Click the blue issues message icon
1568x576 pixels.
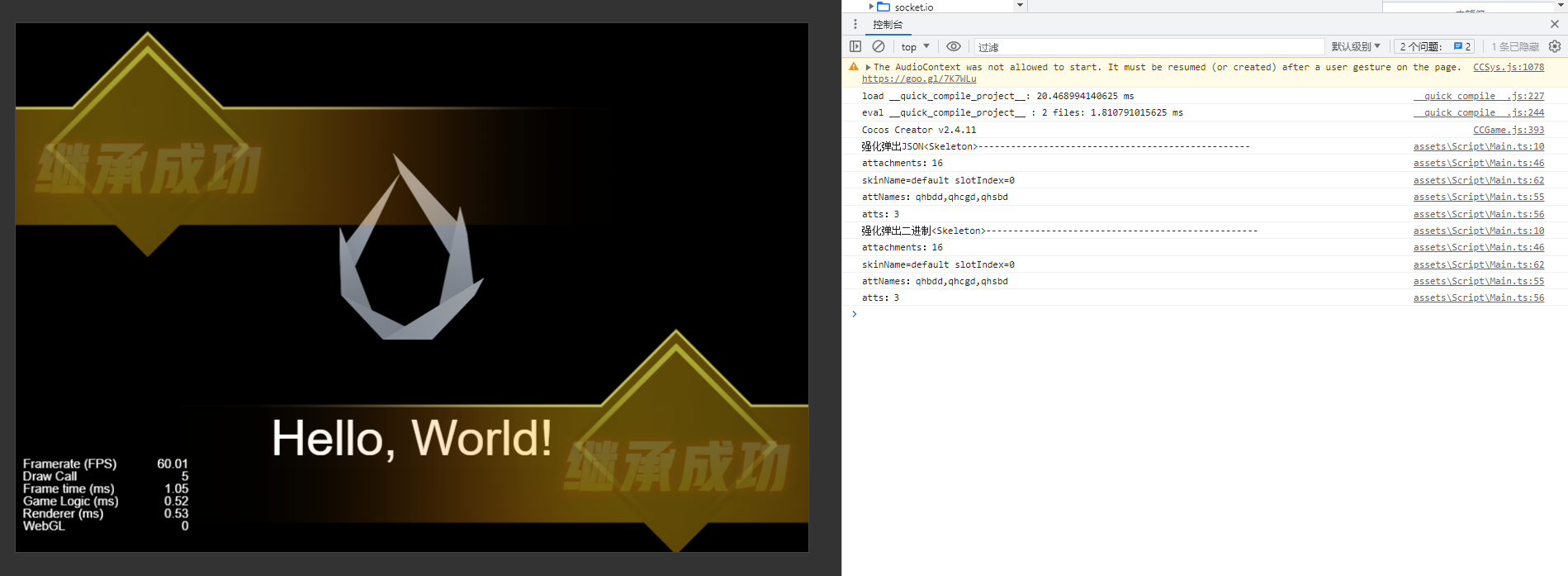(1458, 46)
